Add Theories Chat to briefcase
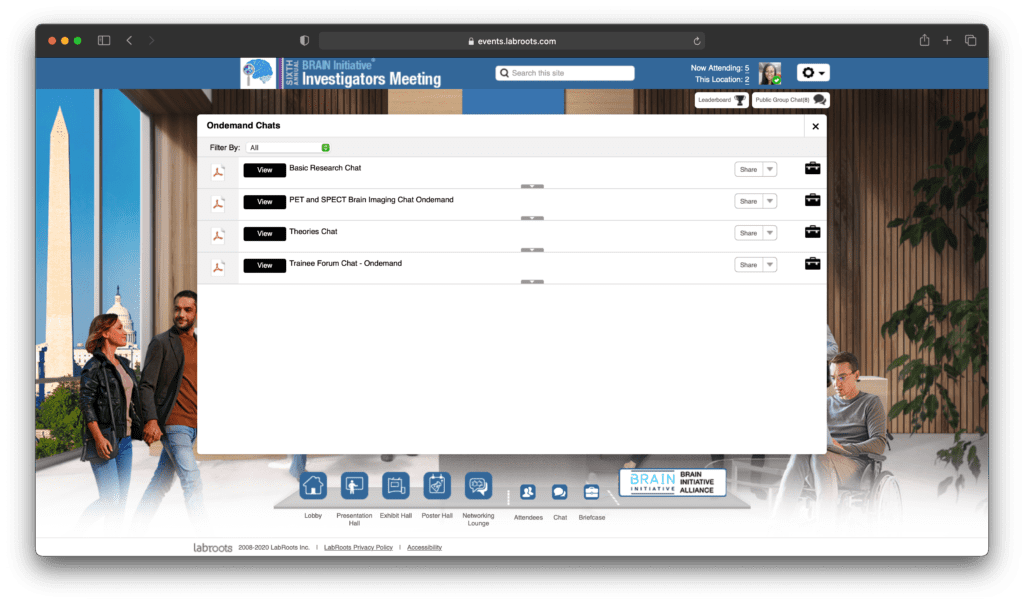 point(812,232)
